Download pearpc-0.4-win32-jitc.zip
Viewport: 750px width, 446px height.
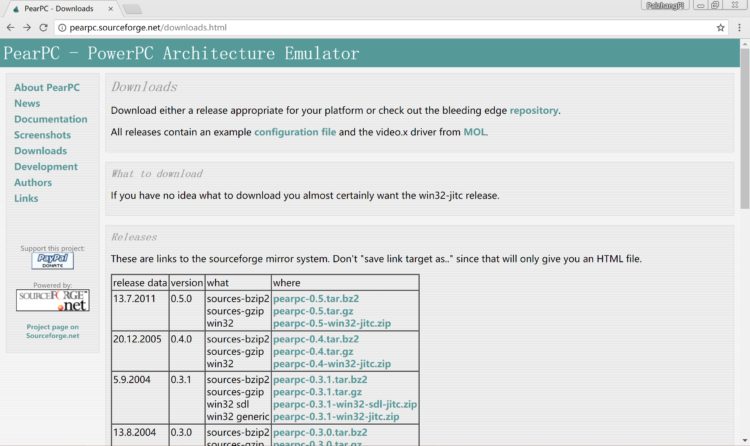coord(332,364)
